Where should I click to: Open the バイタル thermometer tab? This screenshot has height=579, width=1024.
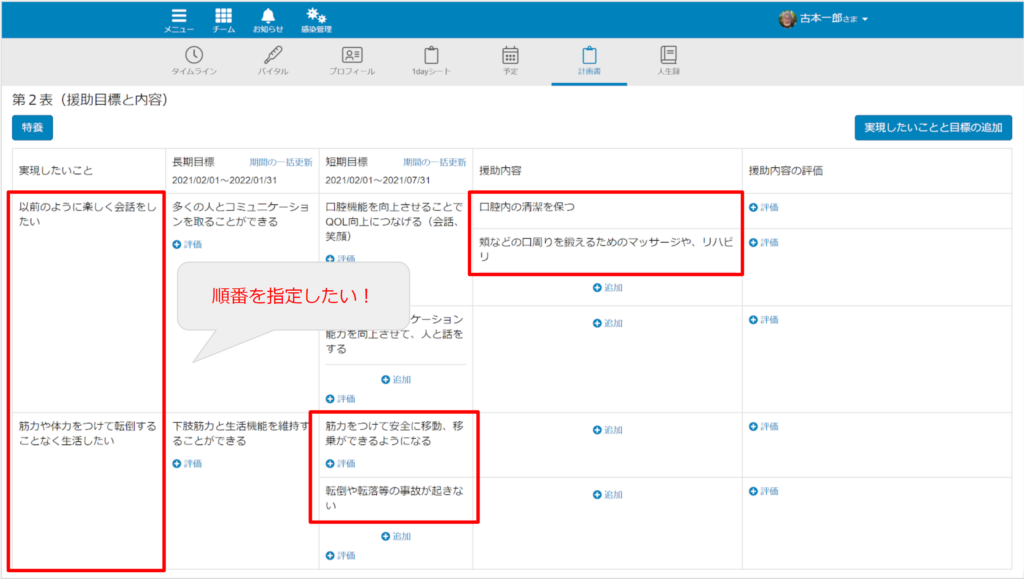[x=273, y=61]
